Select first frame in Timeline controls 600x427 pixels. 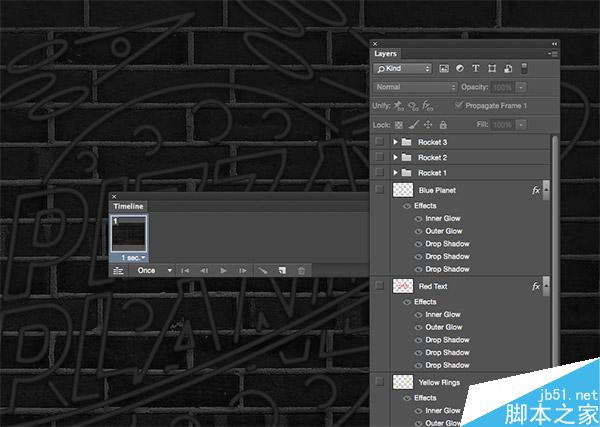185,271
